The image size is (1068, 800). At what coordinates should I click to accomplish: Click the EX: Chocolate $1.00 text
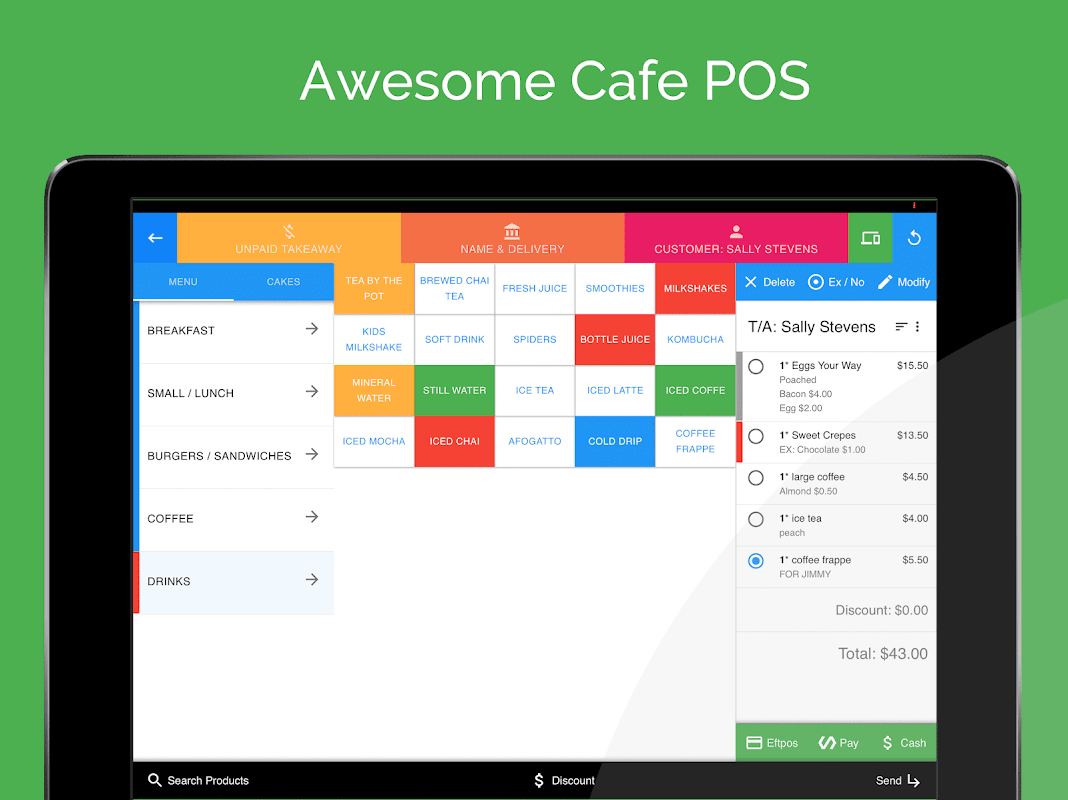pos(822,449)
